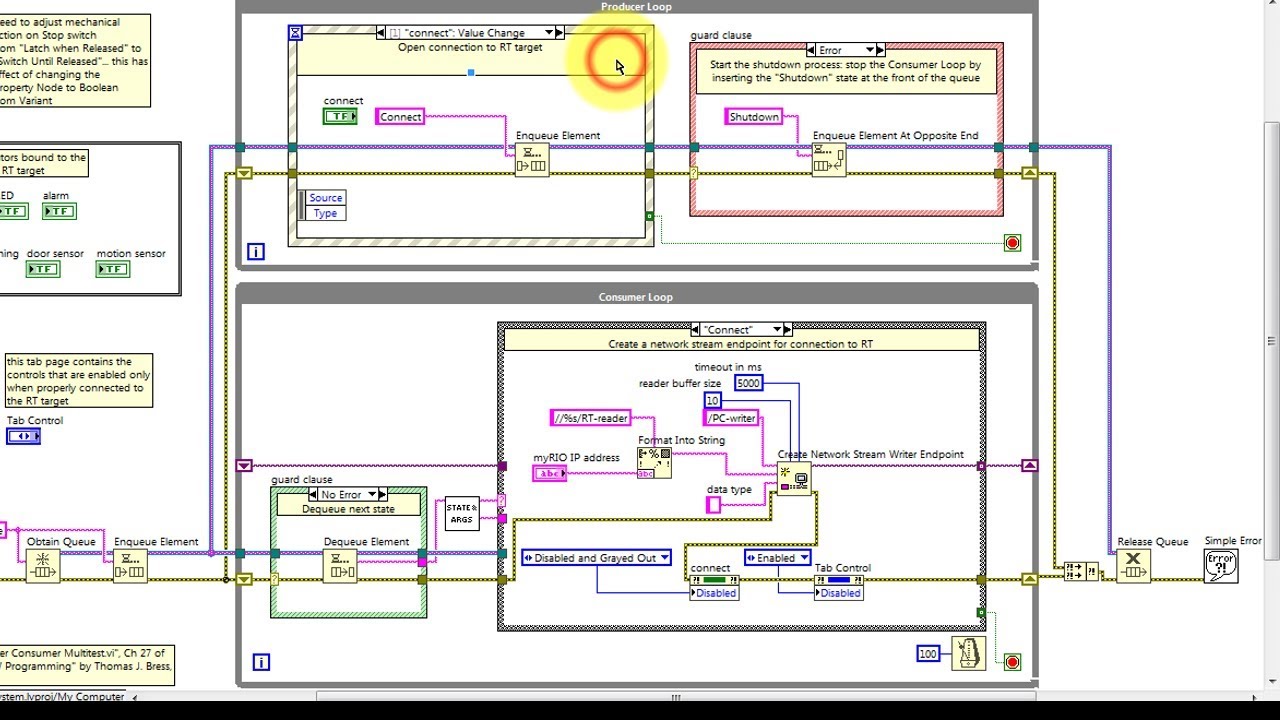Click the horizontal scrollbar right arrow
This screenshot has height=720, width=1280.
pyautogui.click(x=1257, y=697)
